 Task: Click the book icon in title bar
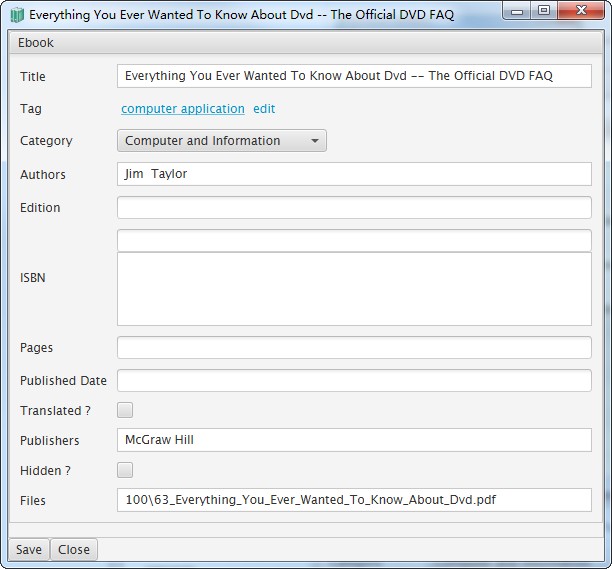coord(17,15)
